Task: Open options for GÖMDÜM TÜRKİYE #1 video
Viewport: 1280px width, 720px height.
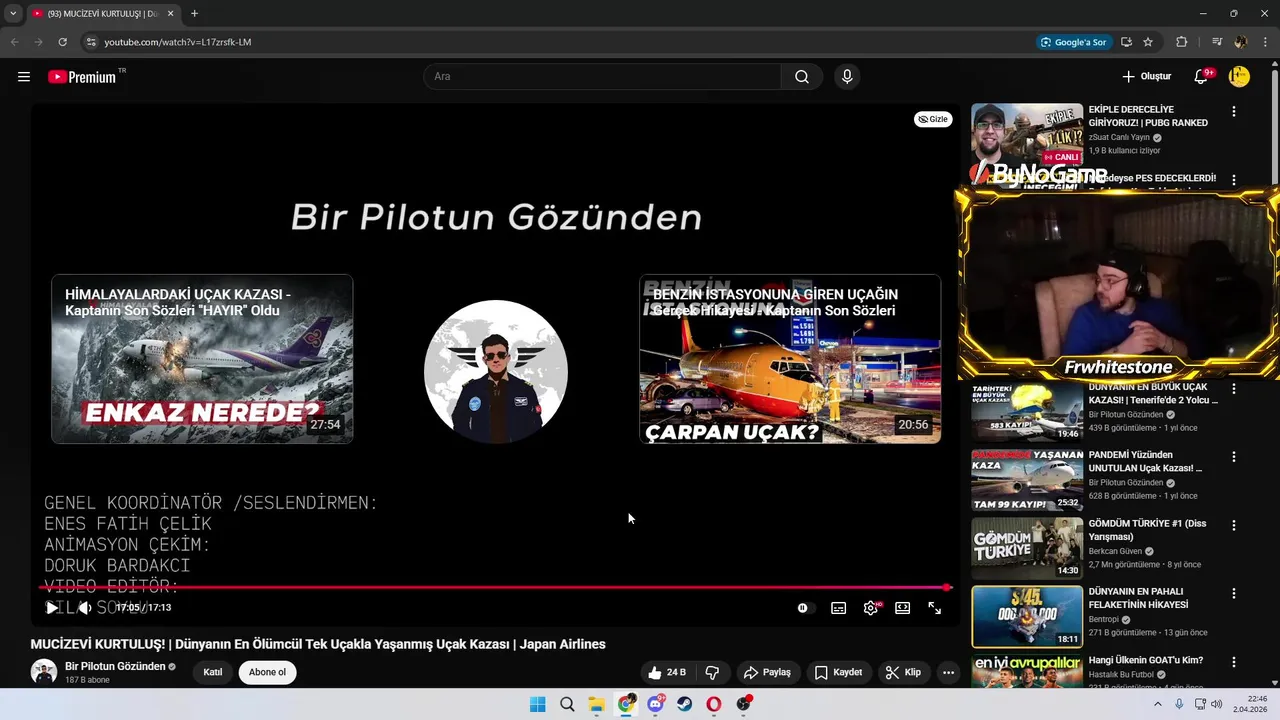Action: [1234, 525]
